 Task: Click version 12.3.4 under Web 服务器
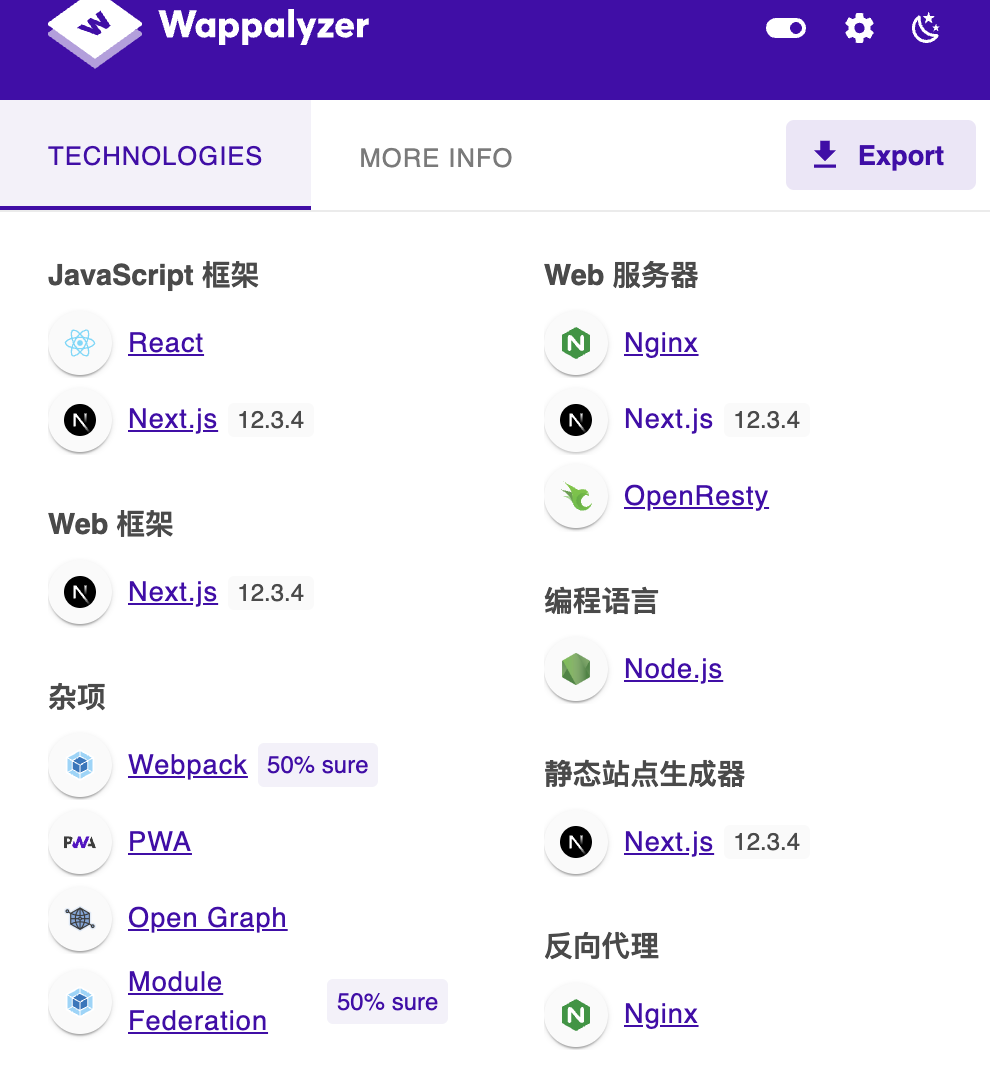click(x=766, y=420)
